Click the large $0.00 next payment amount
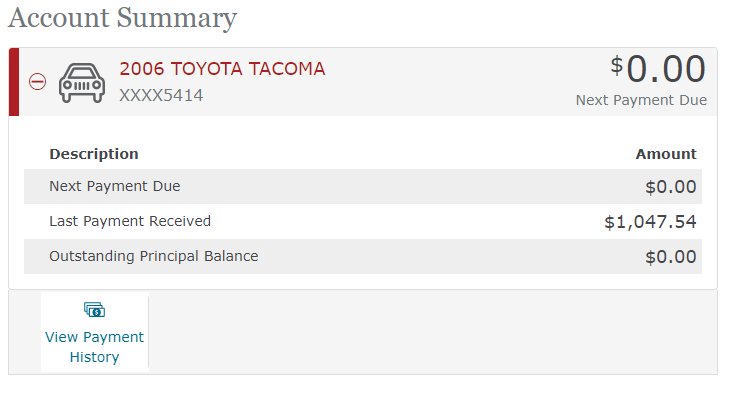This screenshot has width=741, height=409. click(658, 69)
